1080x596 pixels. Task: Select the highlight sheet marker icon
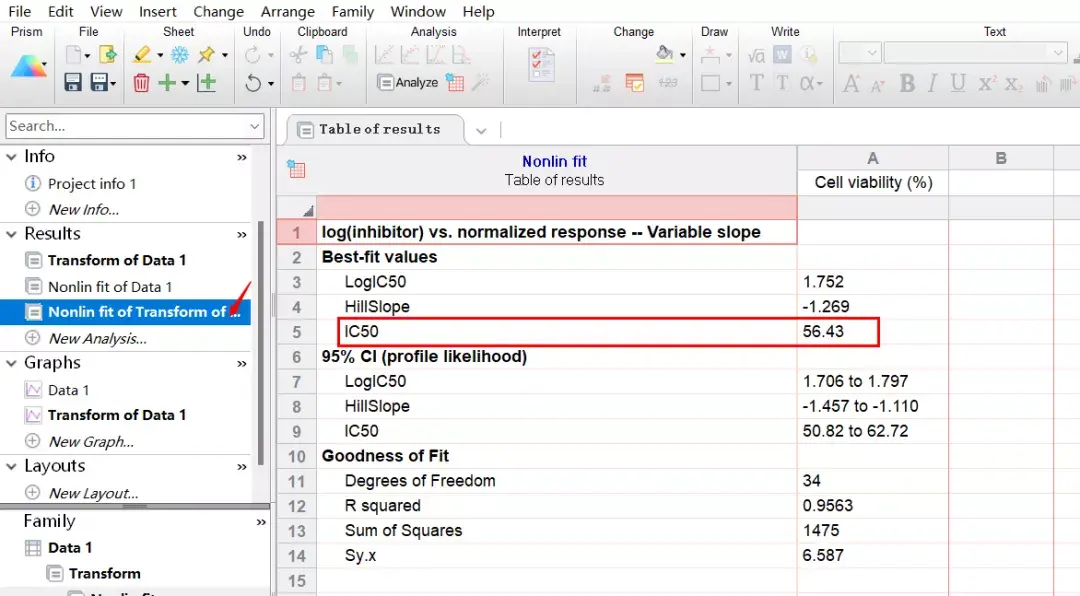pos(143,54)
